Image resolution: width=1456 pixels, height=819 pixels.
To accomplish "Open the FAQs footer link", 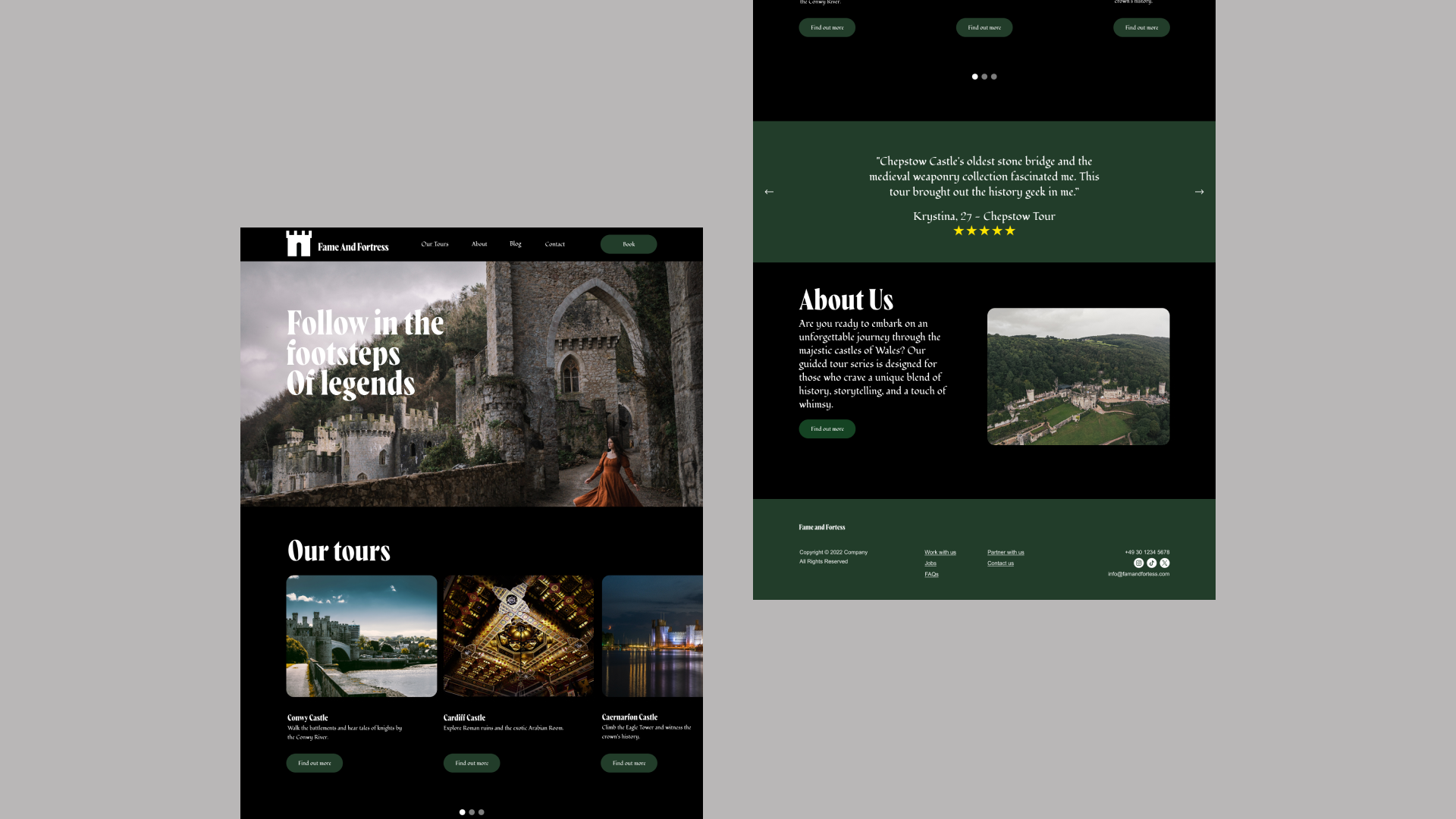I will [931, 574].
